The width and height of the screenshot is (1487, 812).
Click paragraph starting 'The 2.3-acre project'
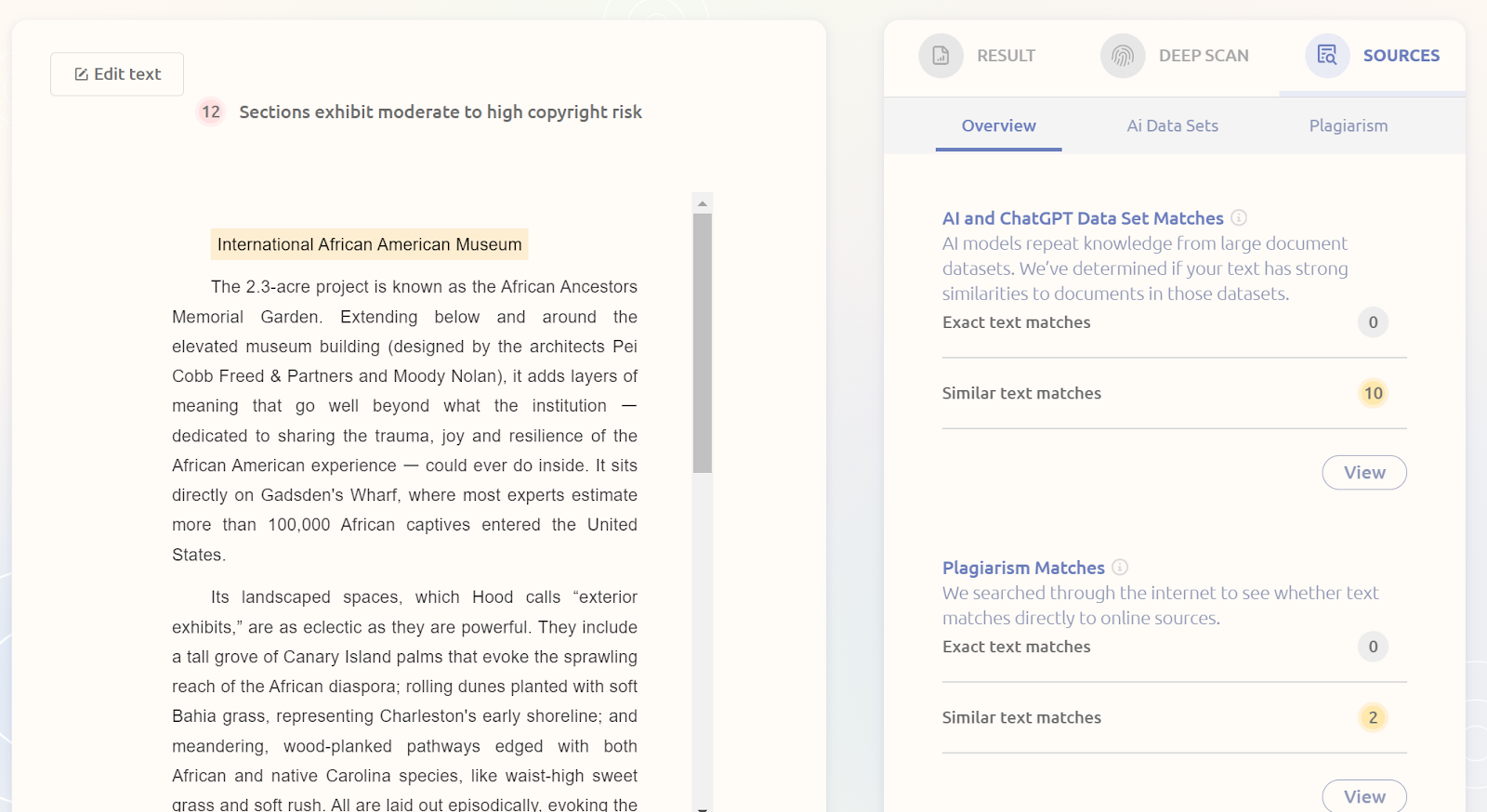(x=404, y=421)
